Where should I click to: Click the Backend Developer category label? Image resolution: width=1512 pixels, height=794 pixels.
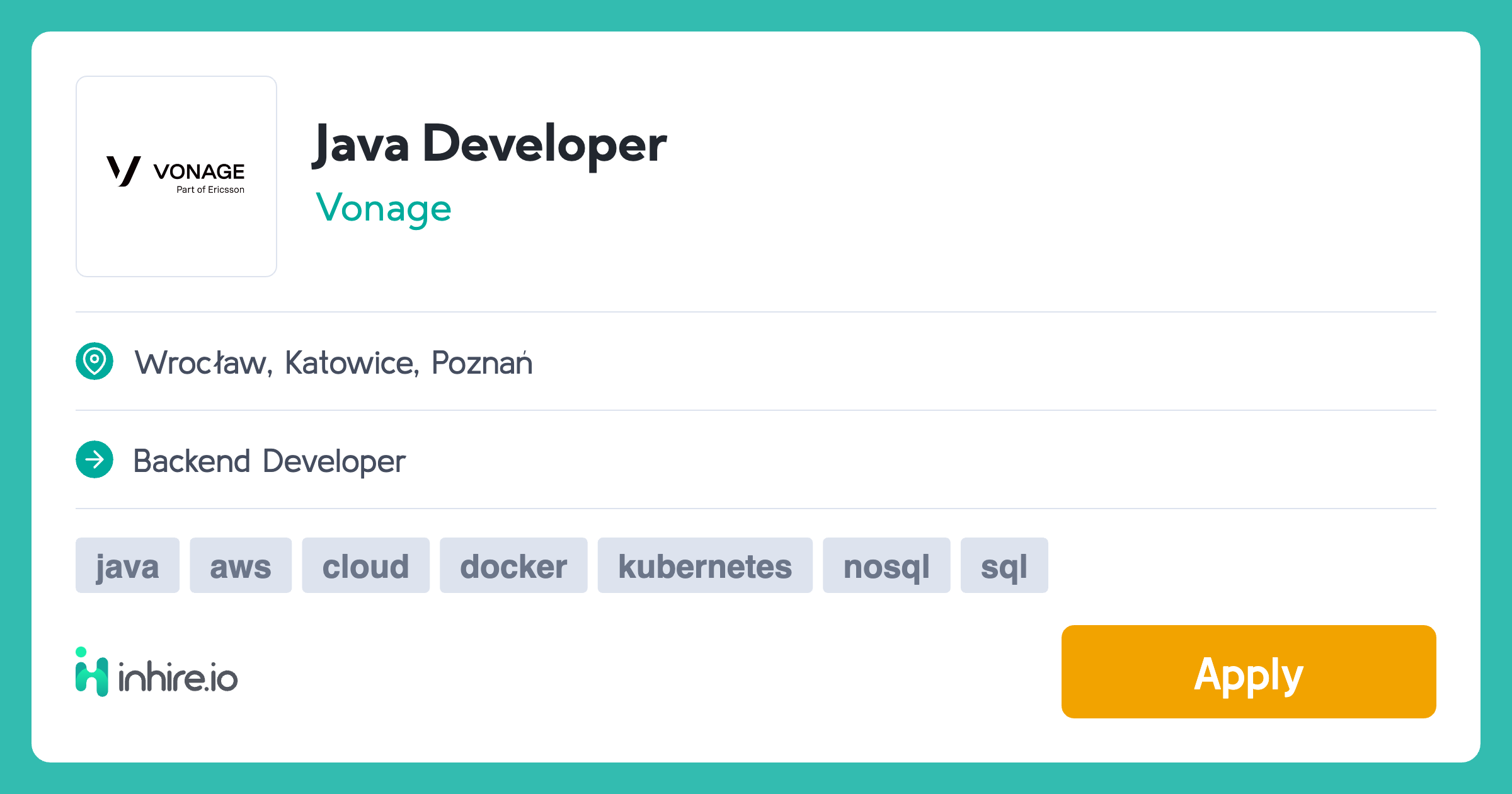(x=270, y=461)
